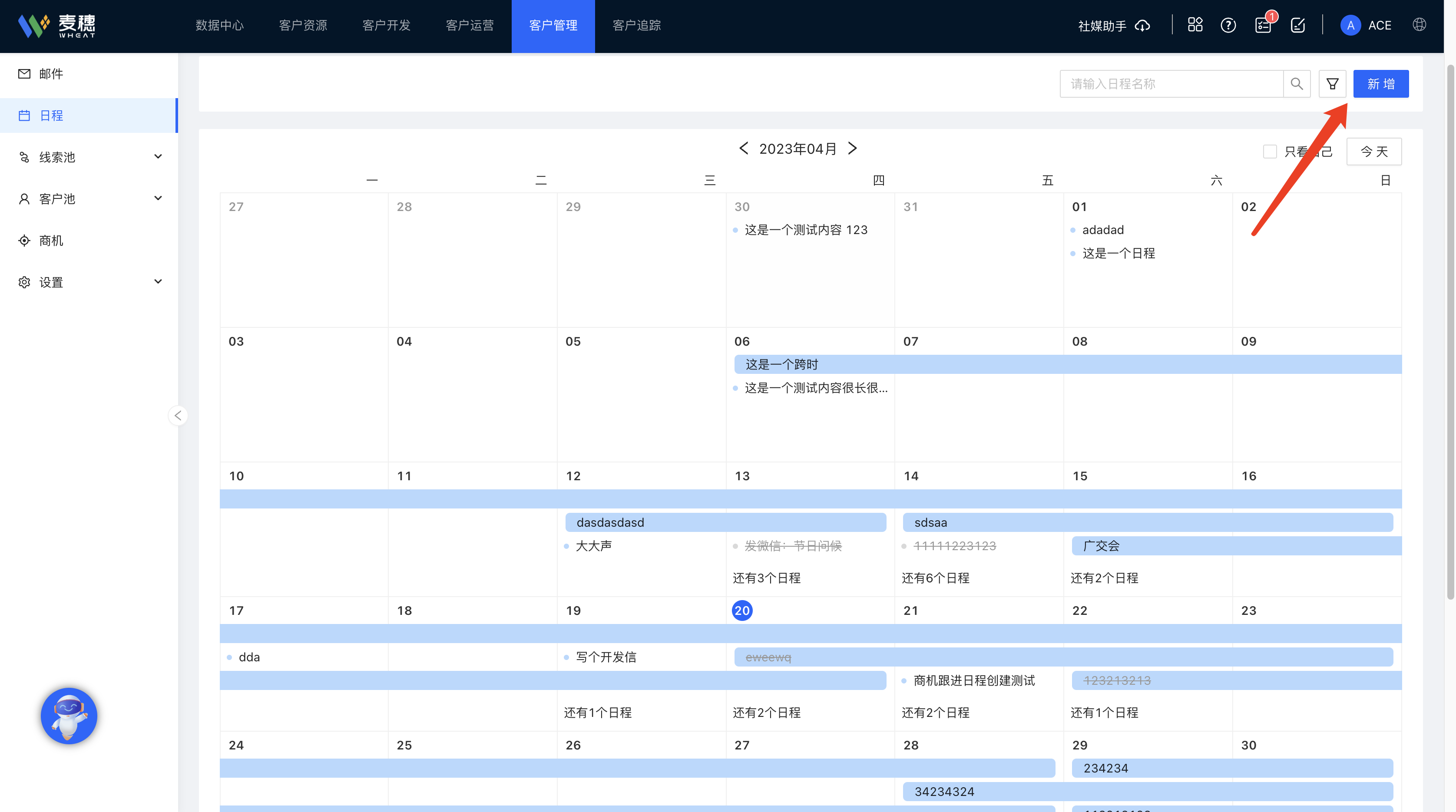This screenshot has width=1456, height=812.
Task: Open the 这是一个跨时 event bar
Action: 1068,364
